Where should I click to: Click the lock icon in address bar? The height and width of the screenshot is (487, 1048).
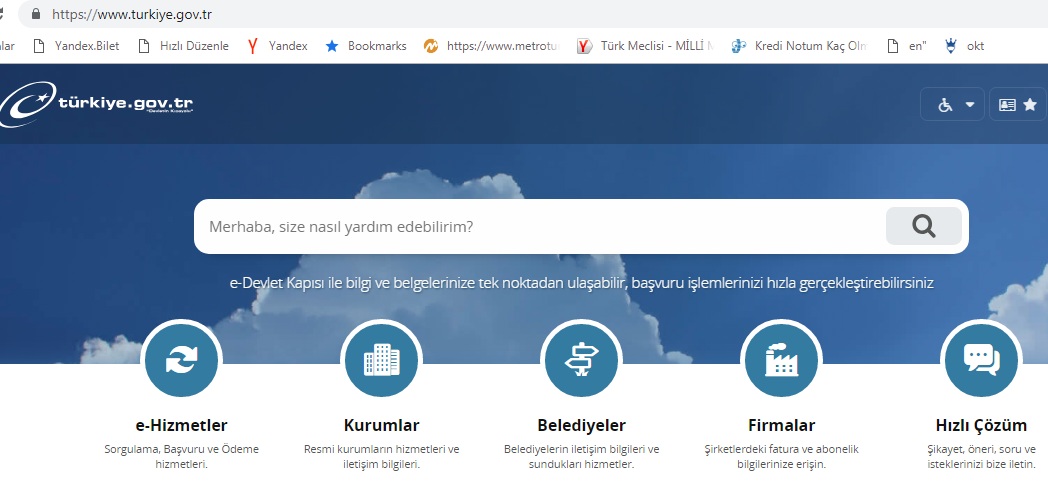click(37, 15)
